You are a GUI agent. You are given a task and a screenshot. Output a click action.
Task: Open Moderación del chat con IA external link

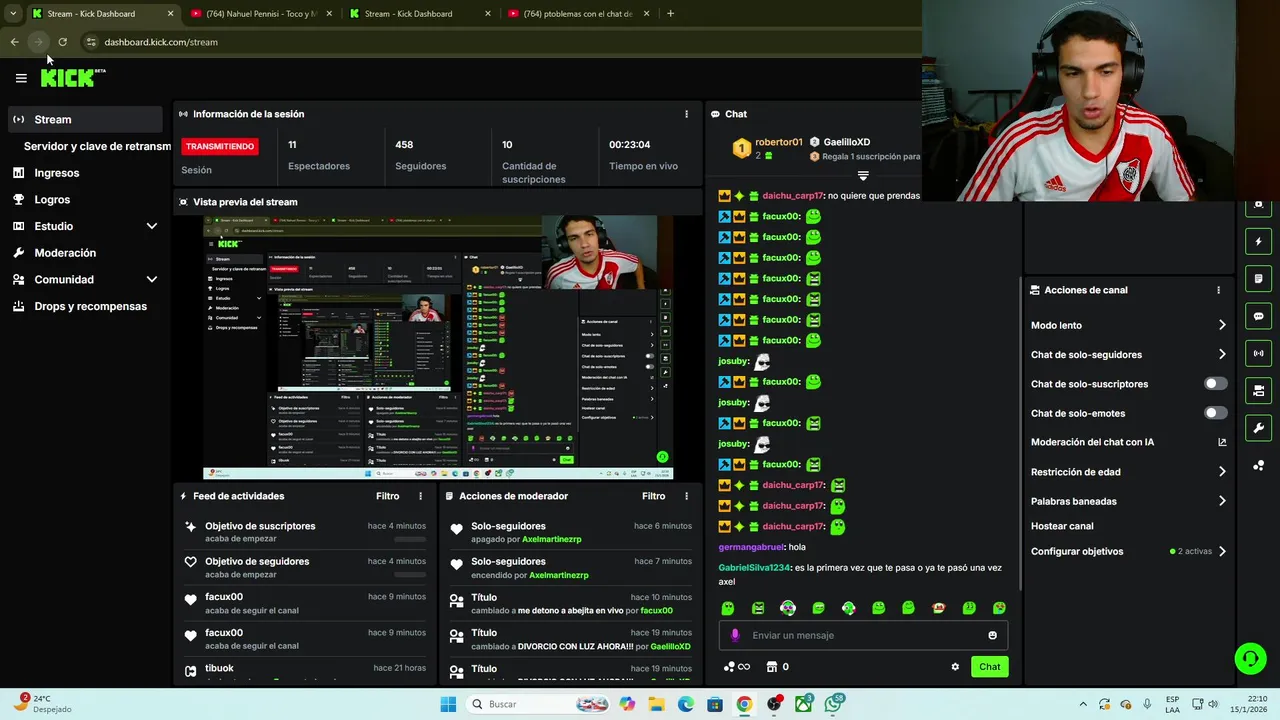point(1222,442)
